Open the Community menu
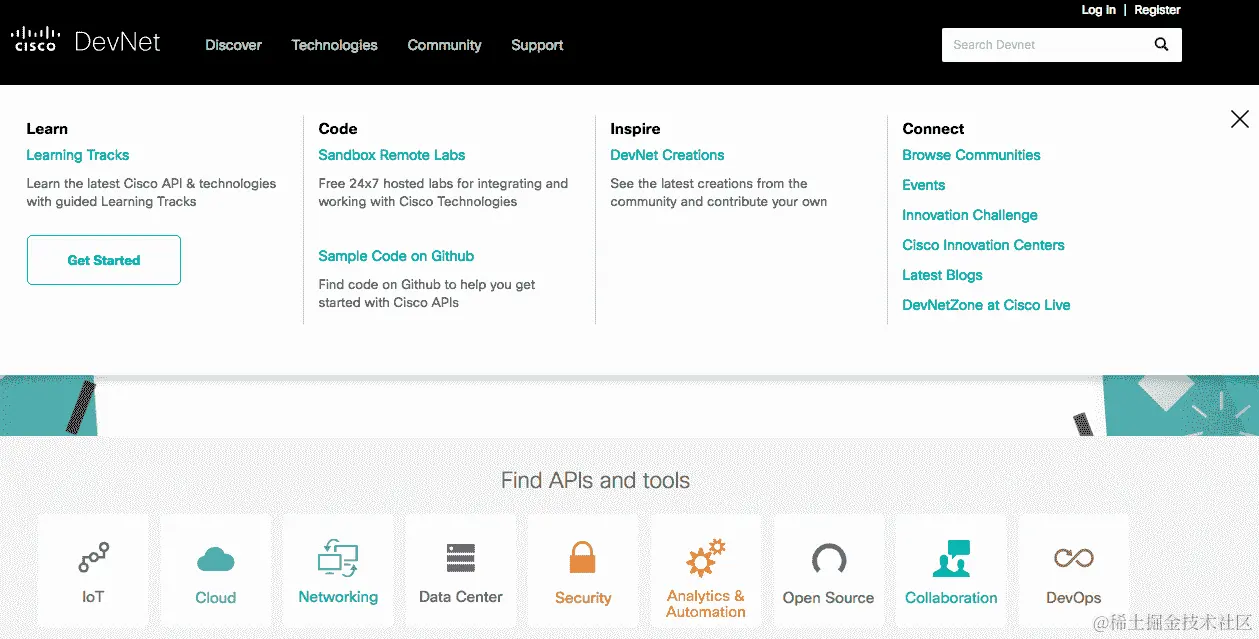This screenshot has width=1259, height=639. tap(444, 45)
